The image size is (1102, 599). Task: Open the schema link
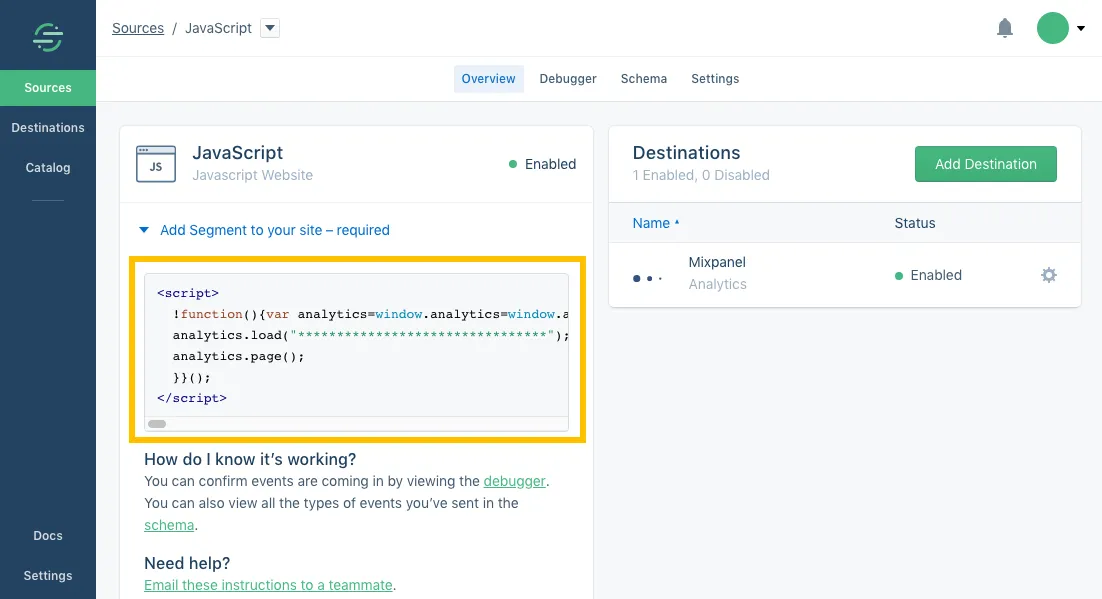(169, 525)
